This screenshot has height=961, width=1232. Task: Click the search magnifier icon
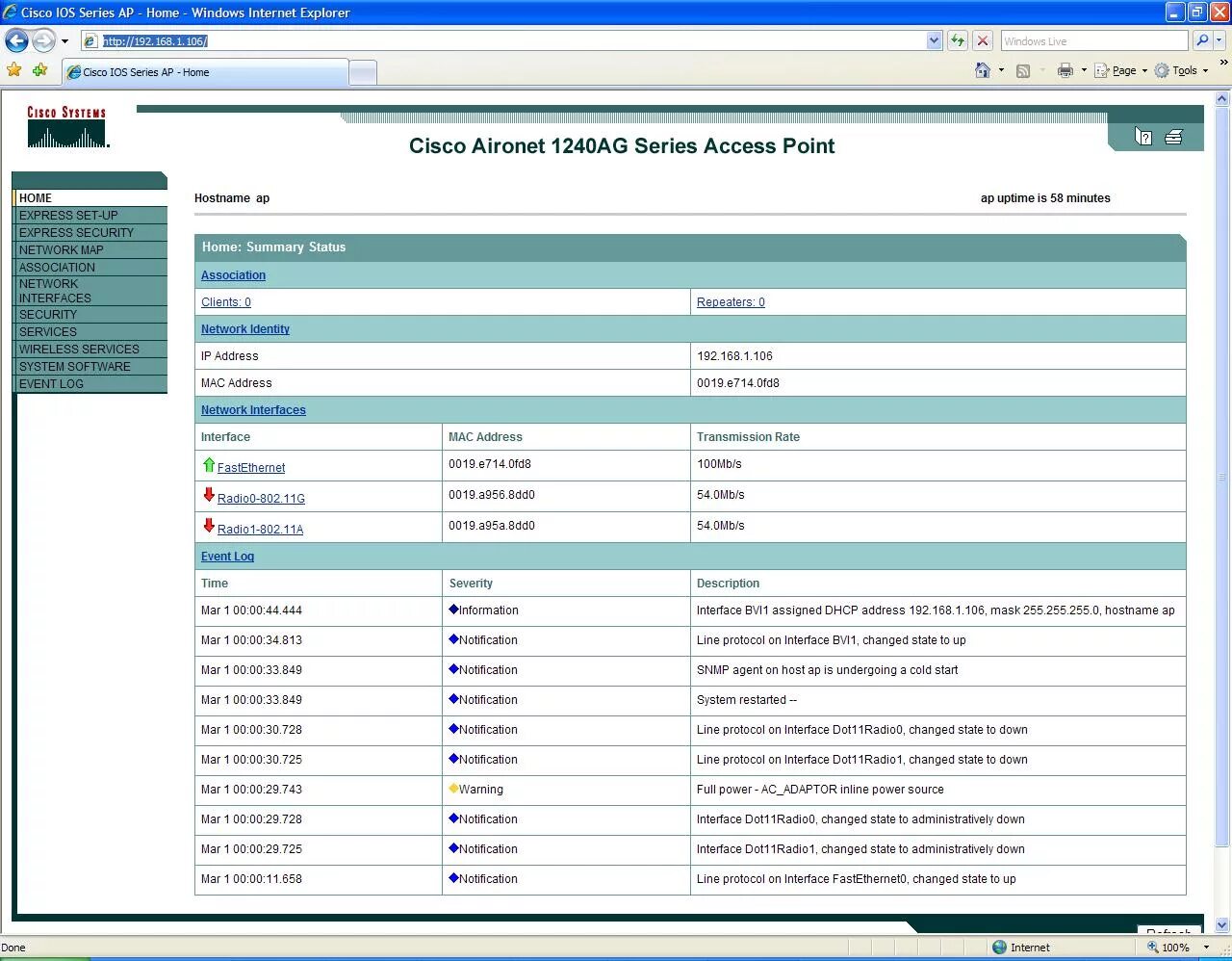(1201, 40)
